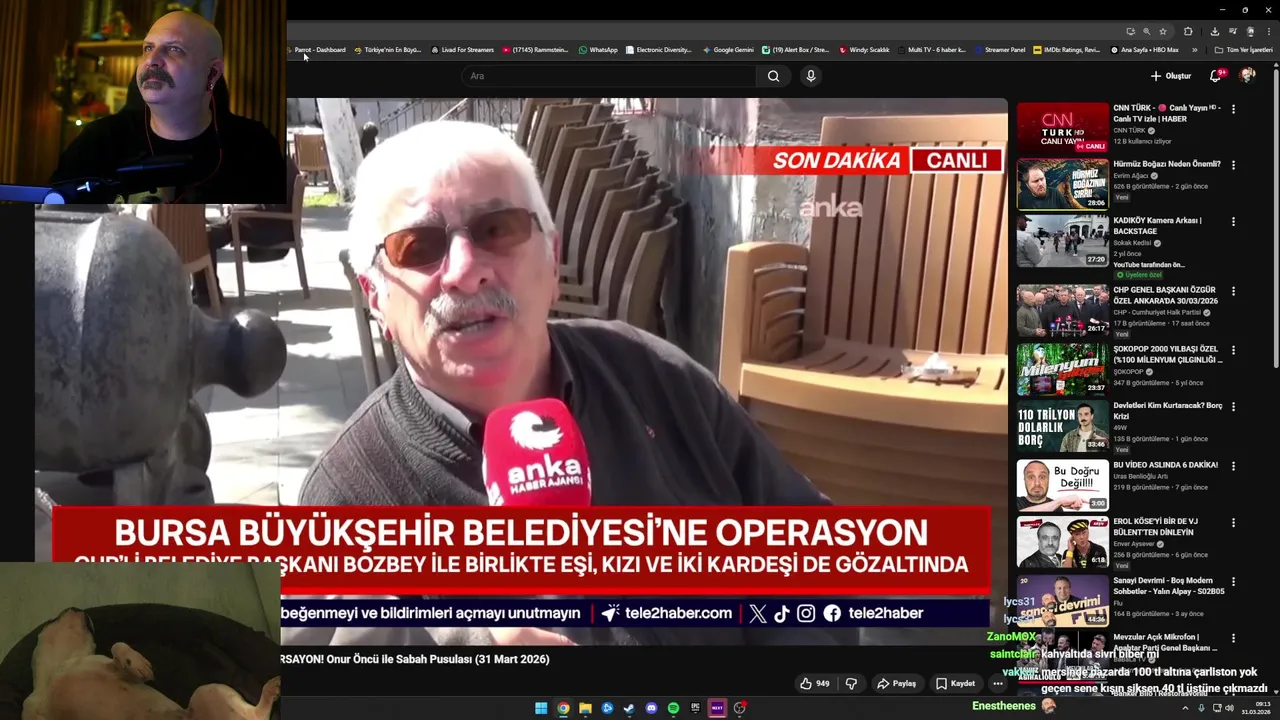The image size is (1280, 720).
Task: Open the NEXT app on taskbar
Action: pyautogui.click(x=717, y=708)
